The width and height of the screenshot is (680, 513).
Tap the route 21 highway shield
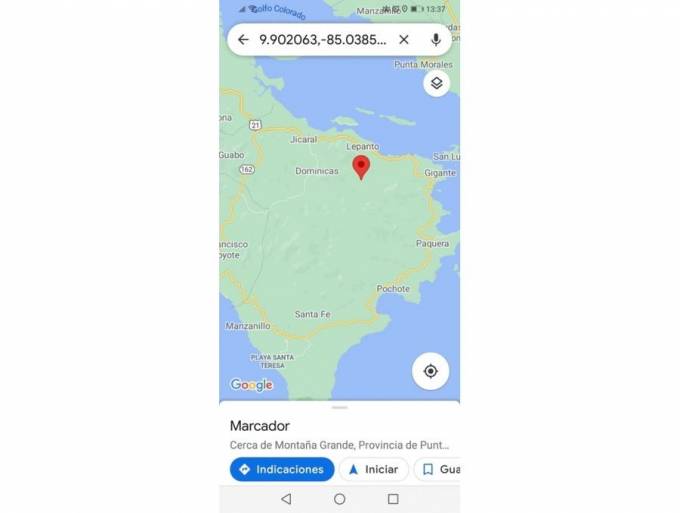click(255, 125)
